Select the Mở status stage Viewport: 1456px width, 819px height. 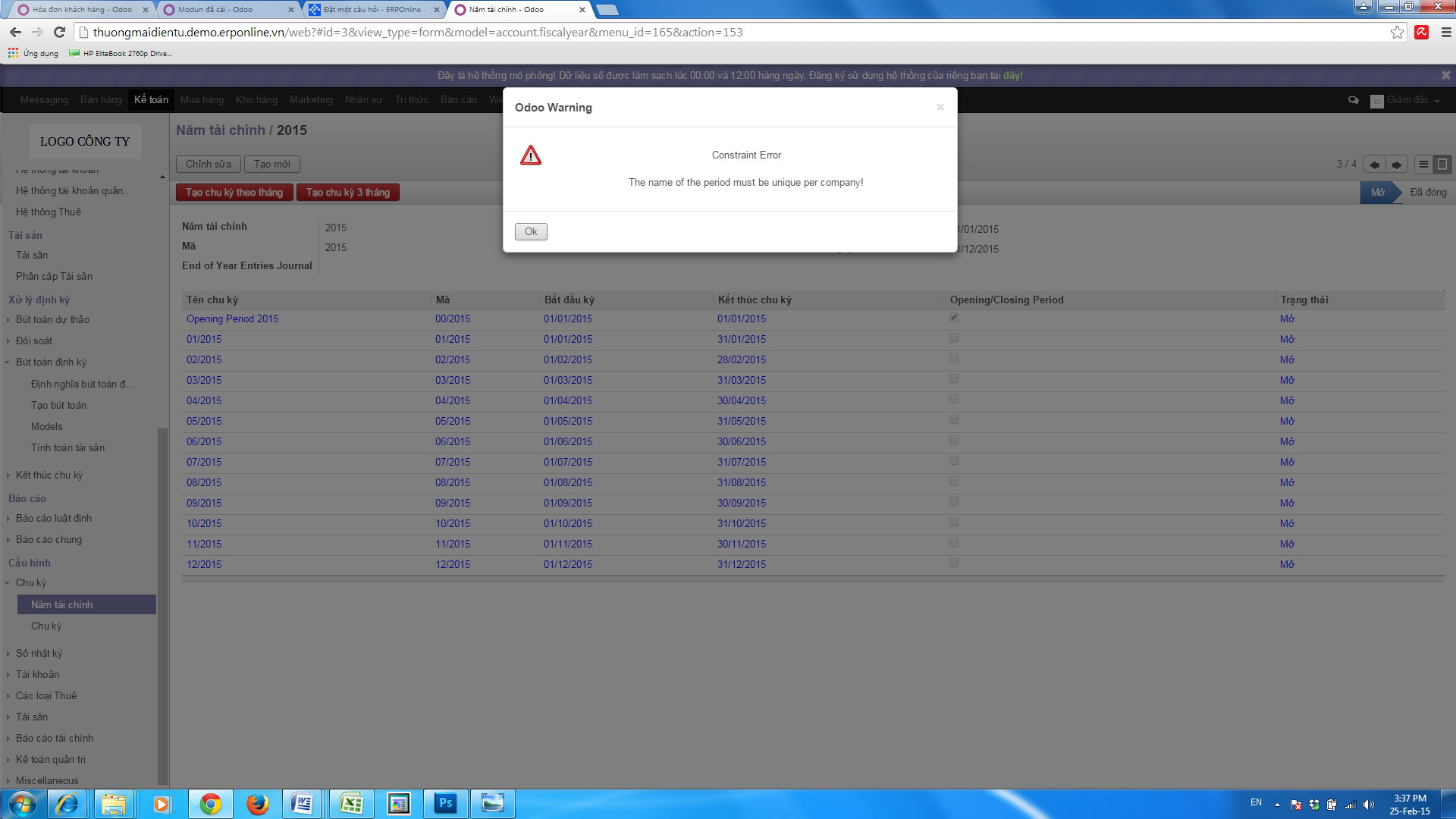(1378, 193)
